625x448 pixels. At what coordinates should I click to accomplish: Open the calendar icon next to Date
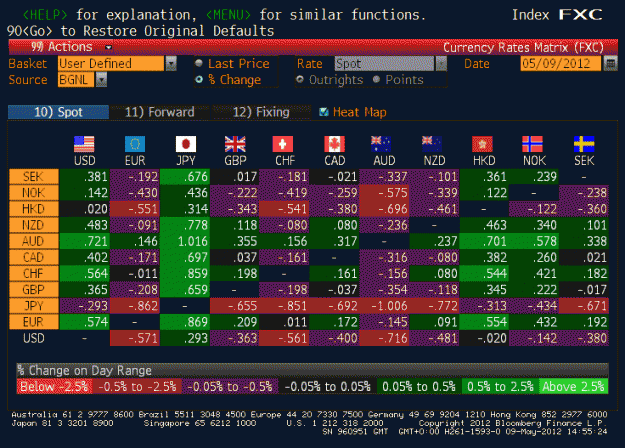point(610,63)
